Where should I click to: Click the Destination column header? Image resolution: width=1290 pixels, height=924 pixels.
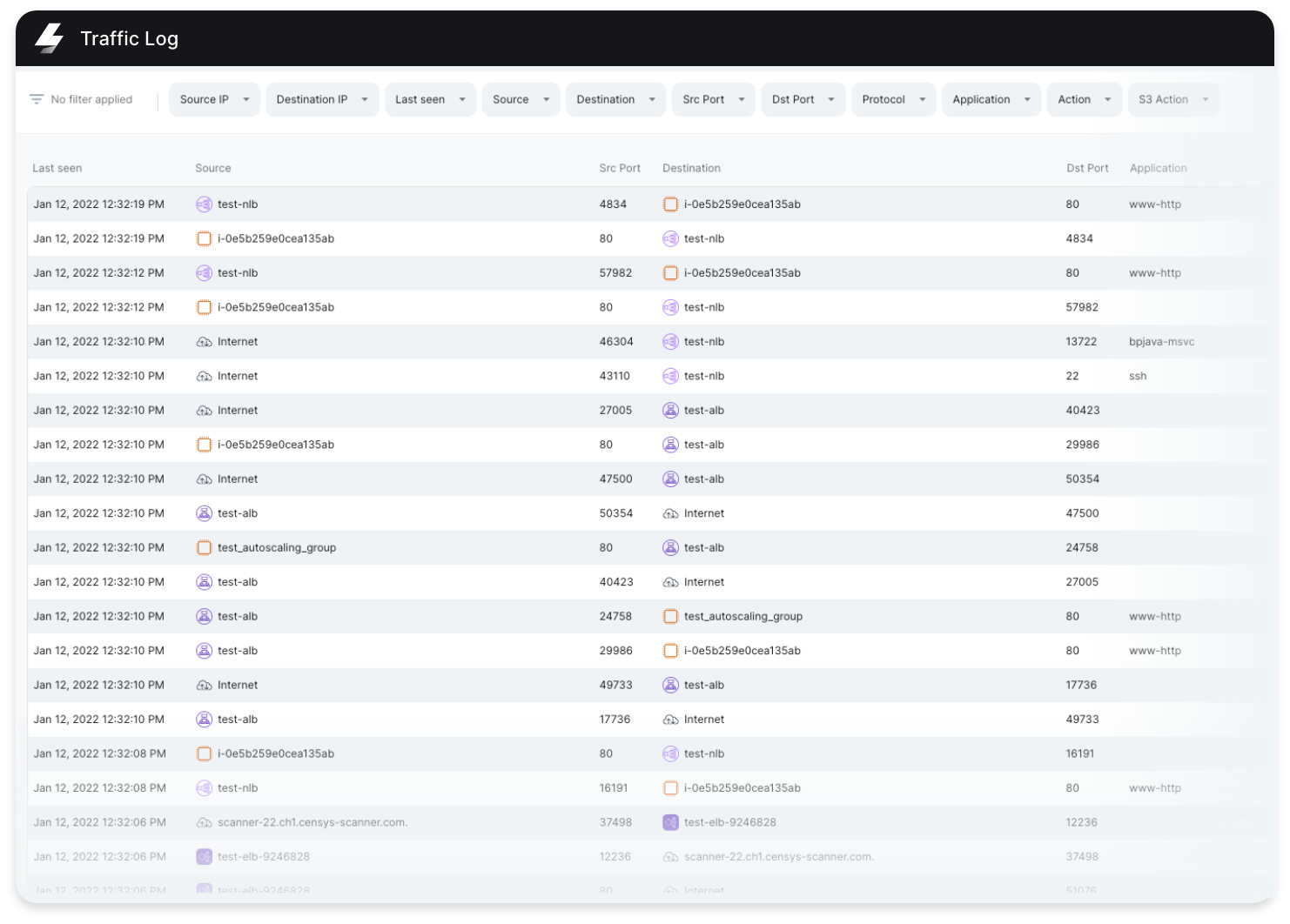(x=691, y=168)
